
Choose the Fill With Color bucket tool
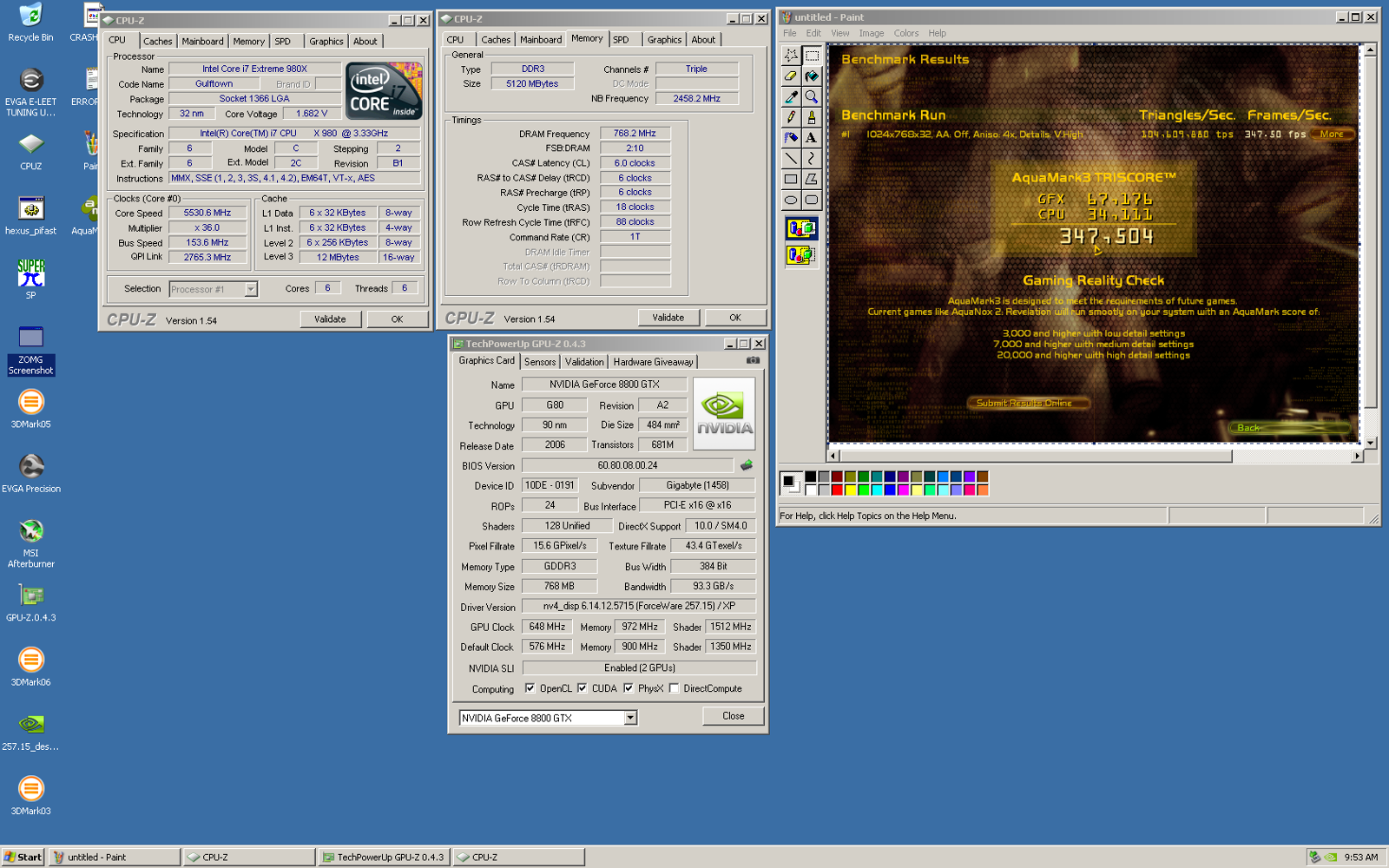click(x=812, y=76)
